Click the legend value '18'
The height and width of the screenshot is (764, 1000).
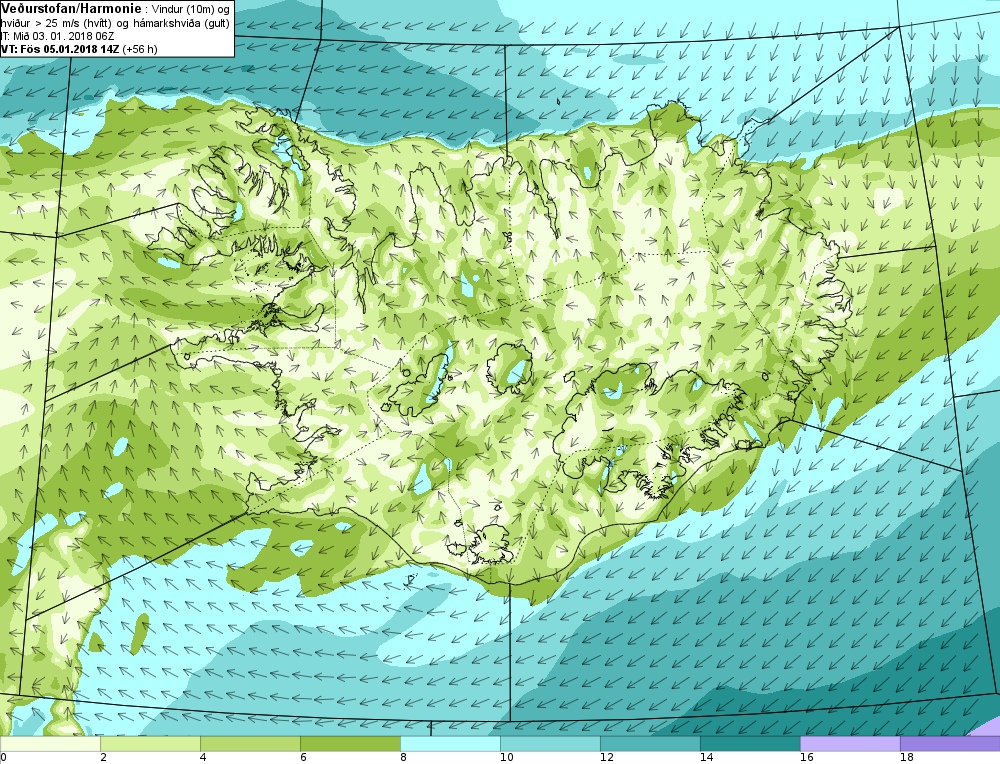(x=907, y=758)
